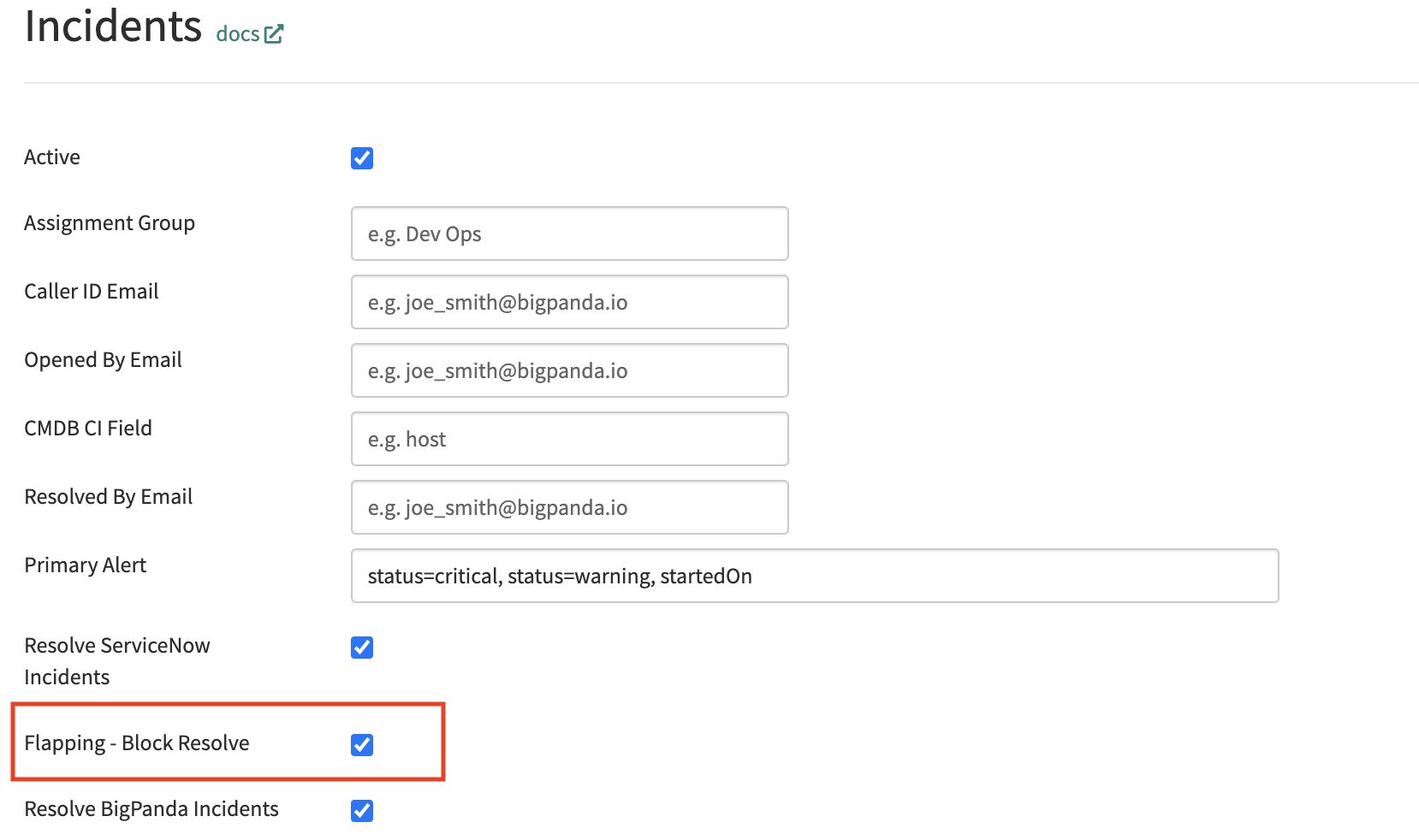1419x840 pixels.
Task: Click the Resolved By Email label
Action: click(x=109, y=497)
